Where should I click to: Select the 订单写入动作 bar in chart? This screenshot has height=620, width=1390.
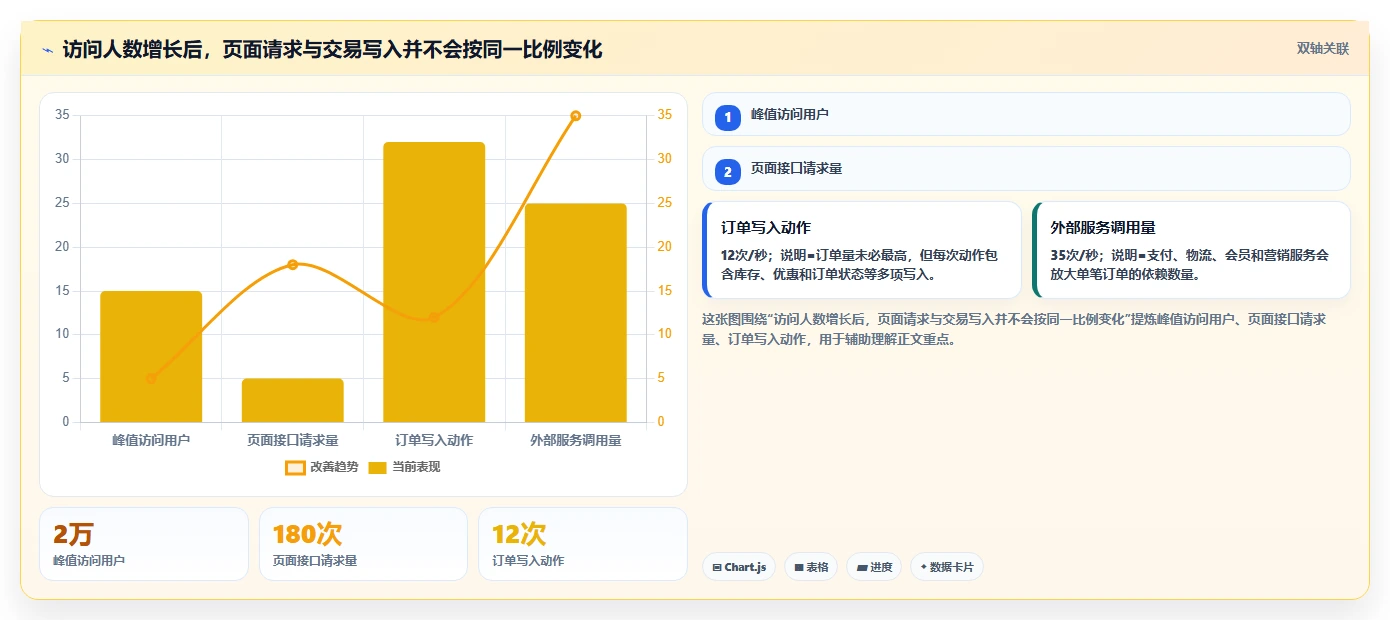point(434,282)
